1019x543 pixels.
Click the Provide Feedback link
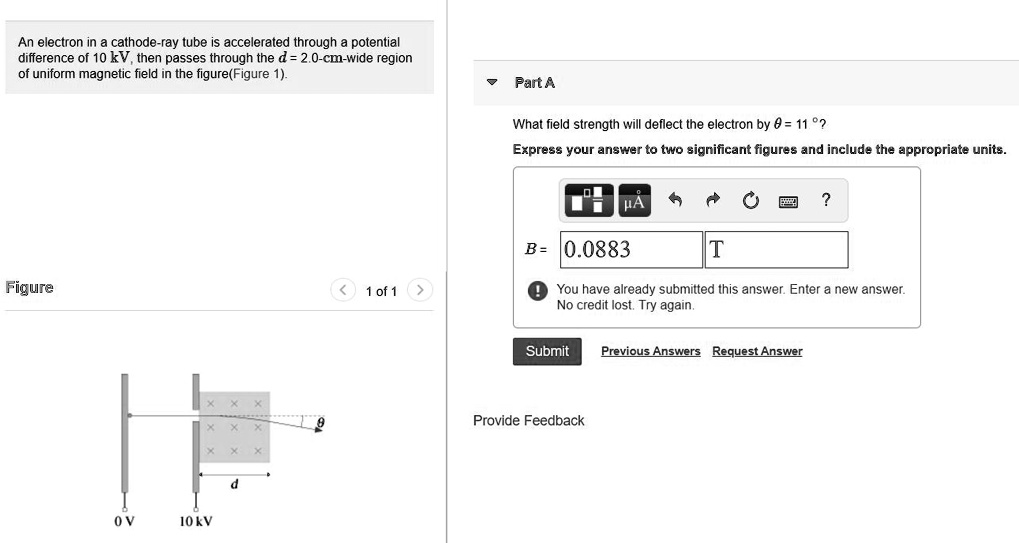pos(528,421)
